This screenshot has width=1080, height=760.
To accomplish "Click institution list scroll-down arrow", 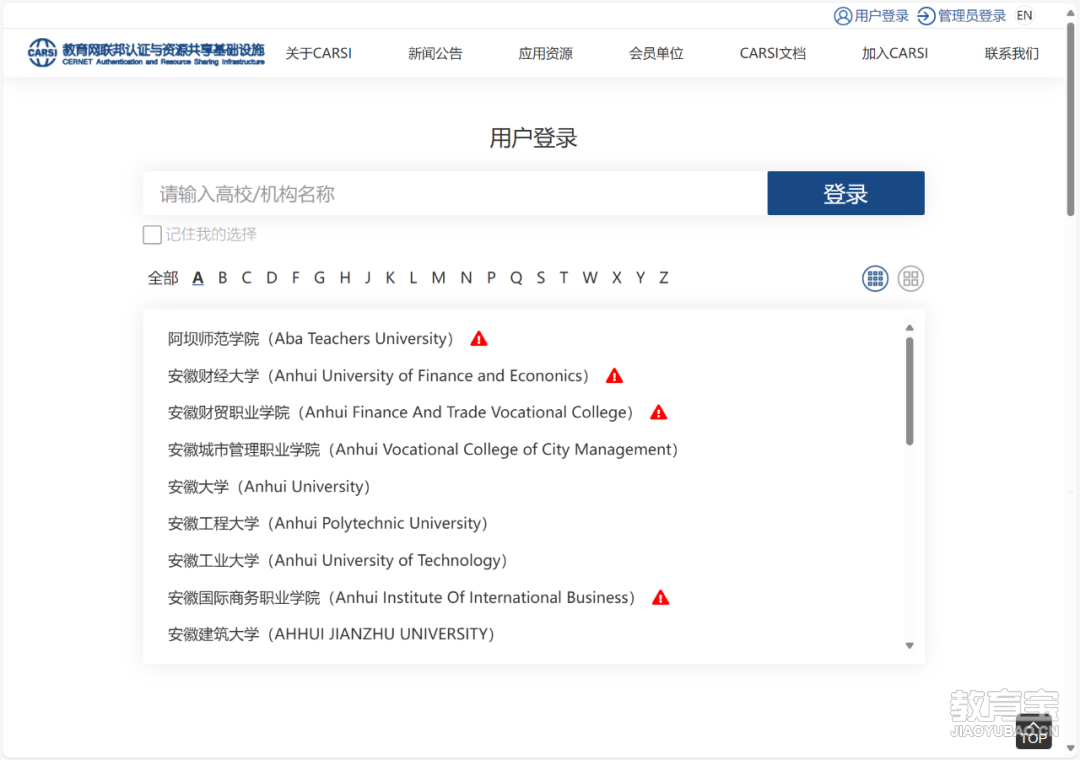I will (909, 646).
